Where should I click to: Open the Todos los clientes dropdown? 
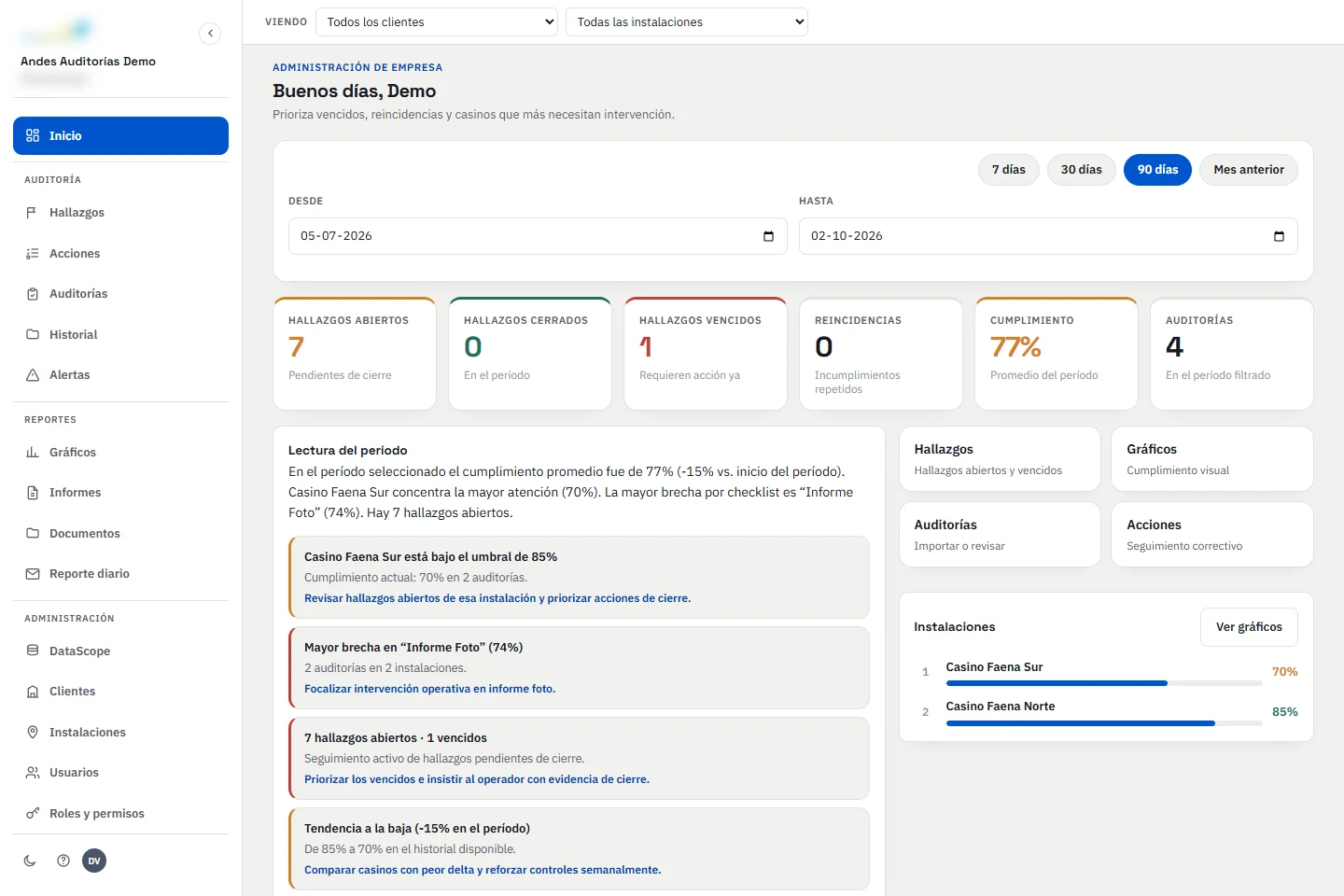pyautogui.click(x=437, y=22)
